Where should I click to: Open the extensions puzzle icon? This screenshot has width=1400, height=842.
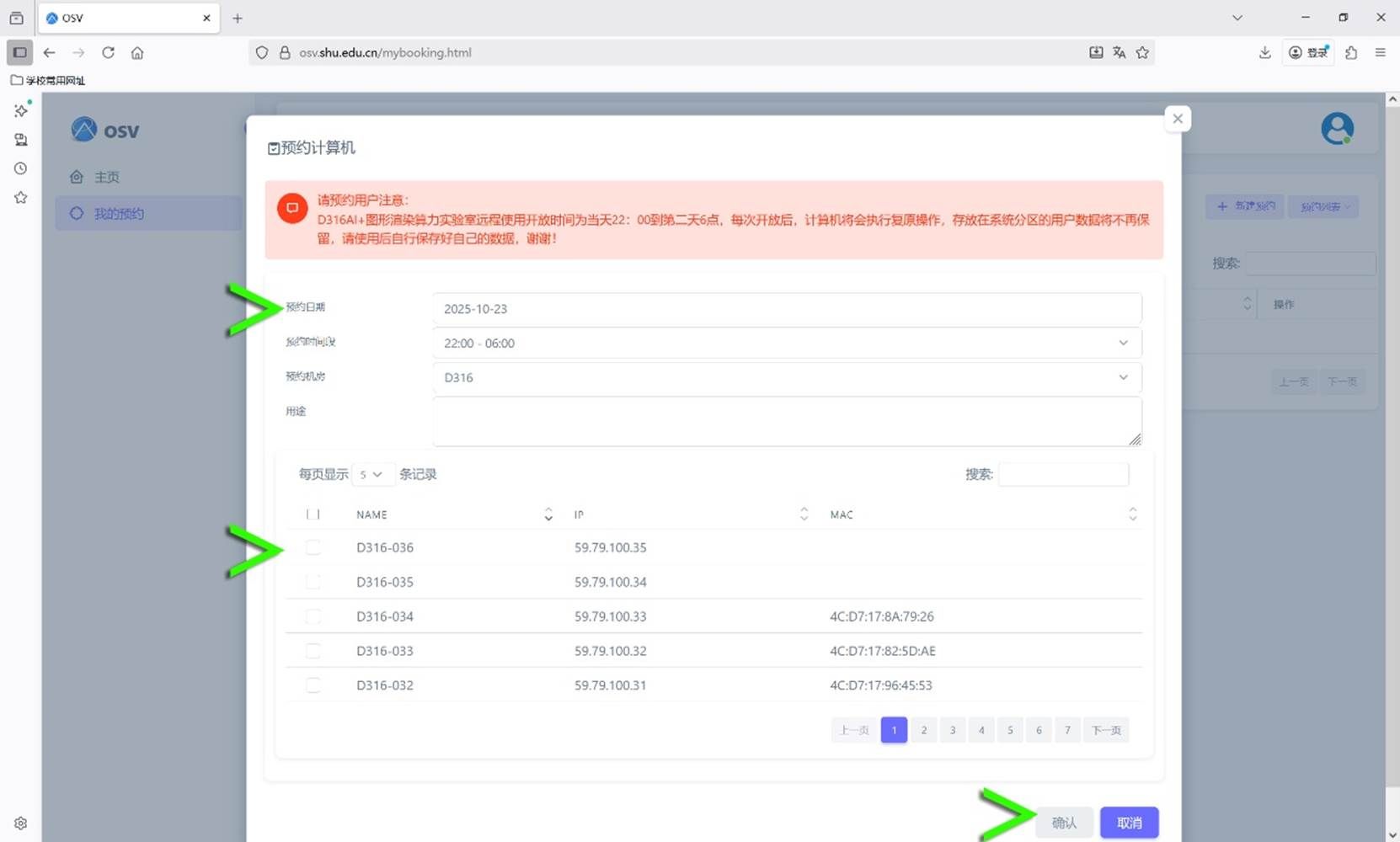pyautogui.click(x=1351, y=52)
